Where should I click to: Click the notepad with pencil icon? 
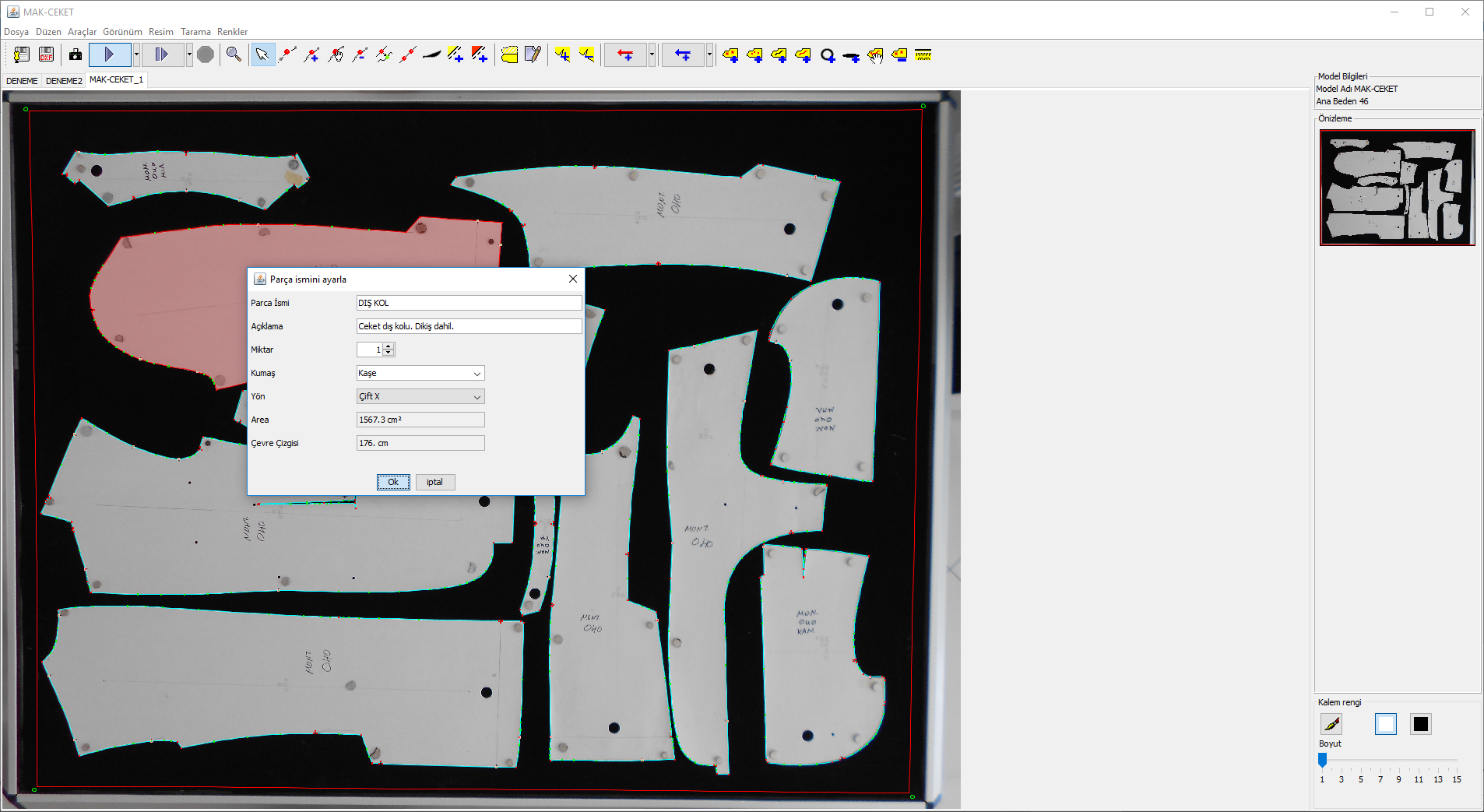coord(533,54)
